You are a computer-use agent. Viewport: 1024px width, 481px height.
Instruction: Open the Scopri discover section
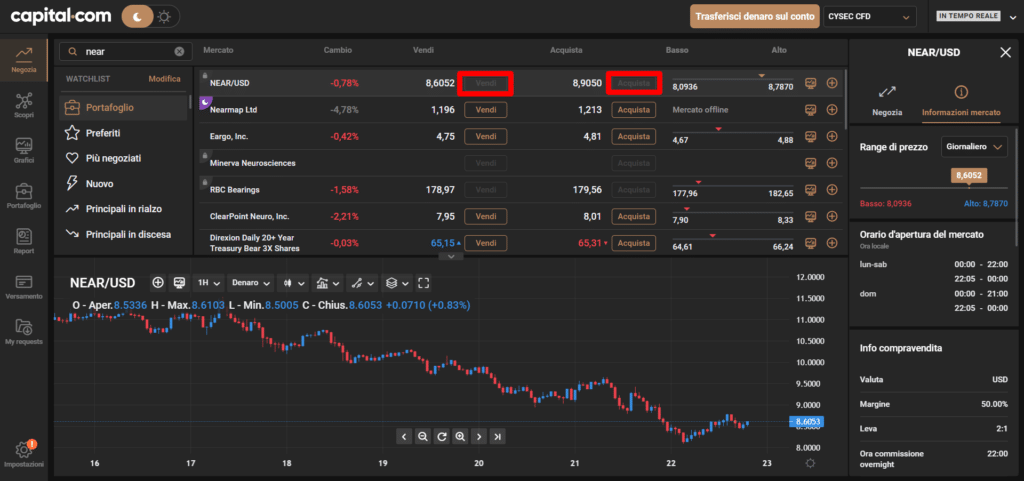(x=24, y=104)
